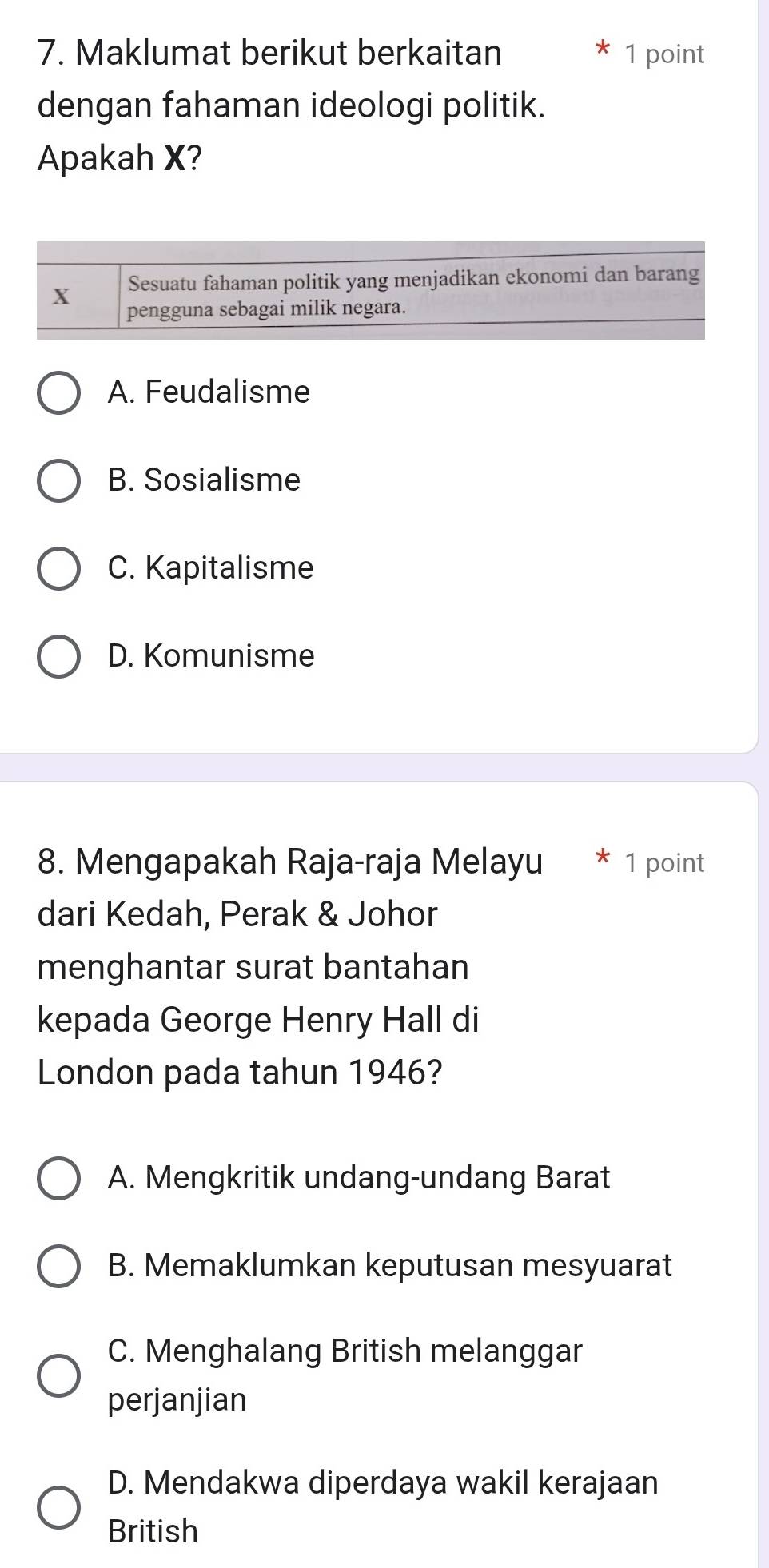The image size is (769, 1568).
Task: Click the 'D. Mendakwa diperdaya wakil kerajaan British' text
Action: point(382,1507)
